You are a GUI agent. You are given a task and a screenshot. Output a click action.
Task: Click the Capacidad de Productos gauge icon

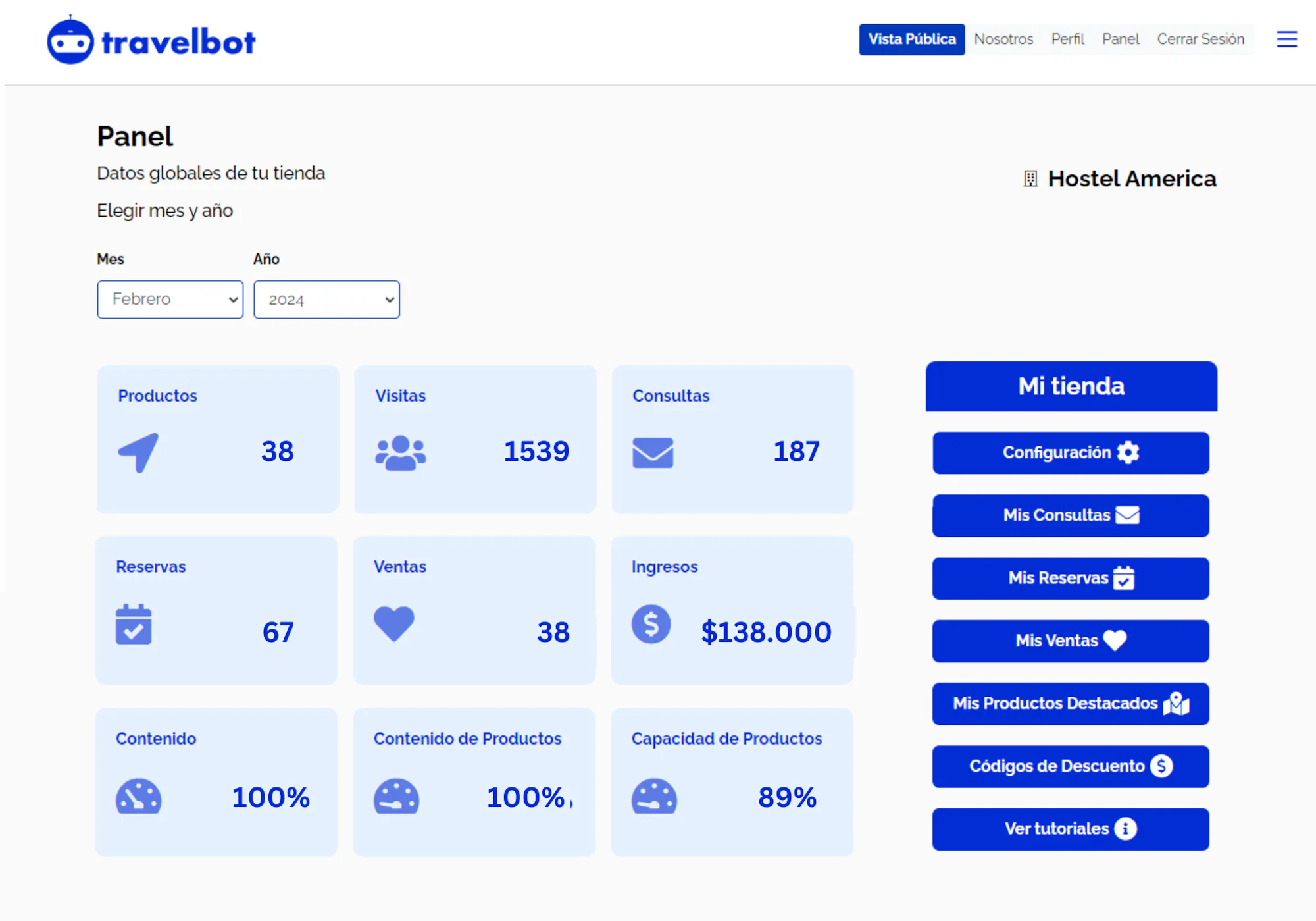click(x=653, y=797)
